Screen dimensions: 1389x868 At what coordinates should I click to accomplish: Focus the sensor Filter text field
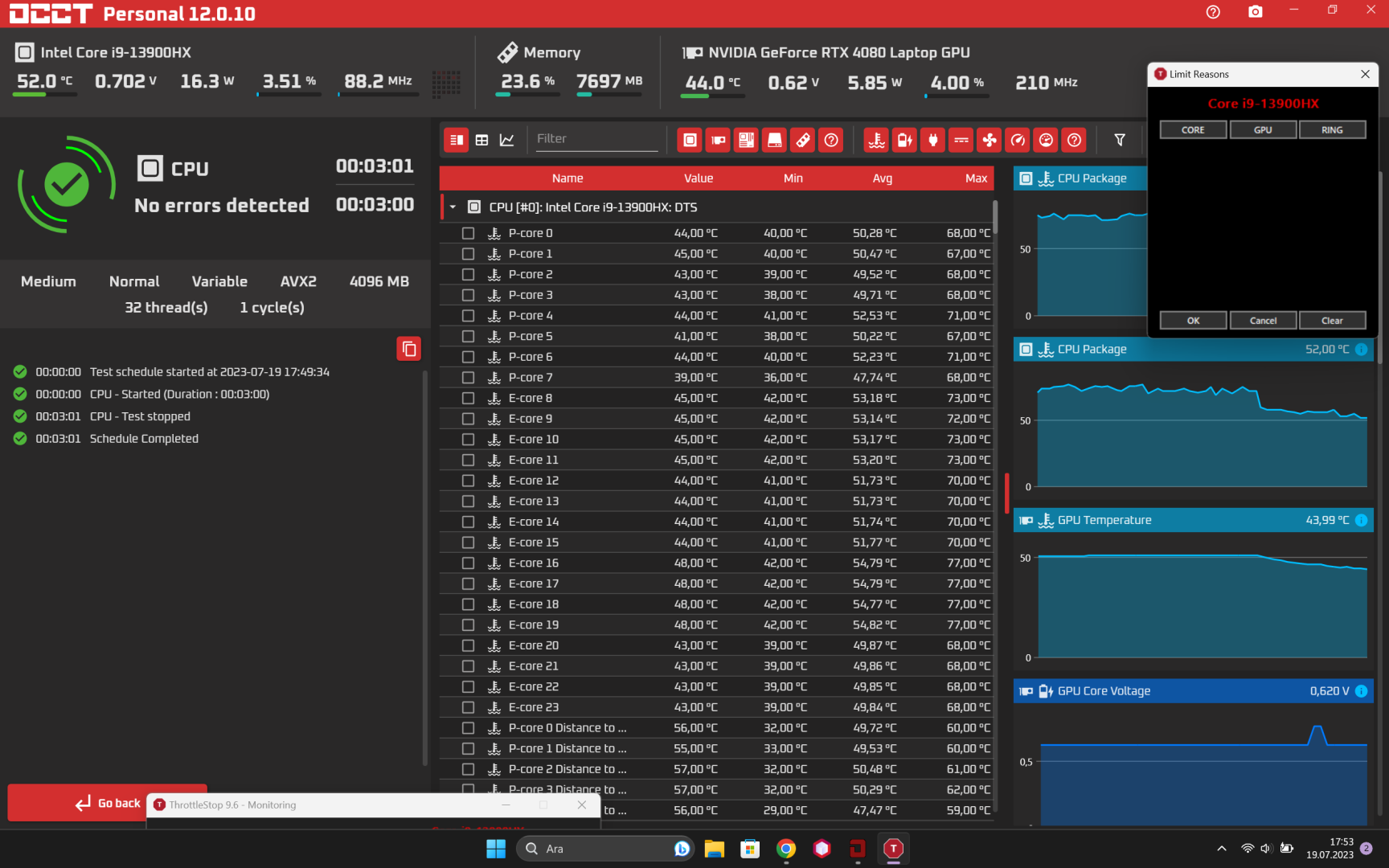click(x=596, y=139)
